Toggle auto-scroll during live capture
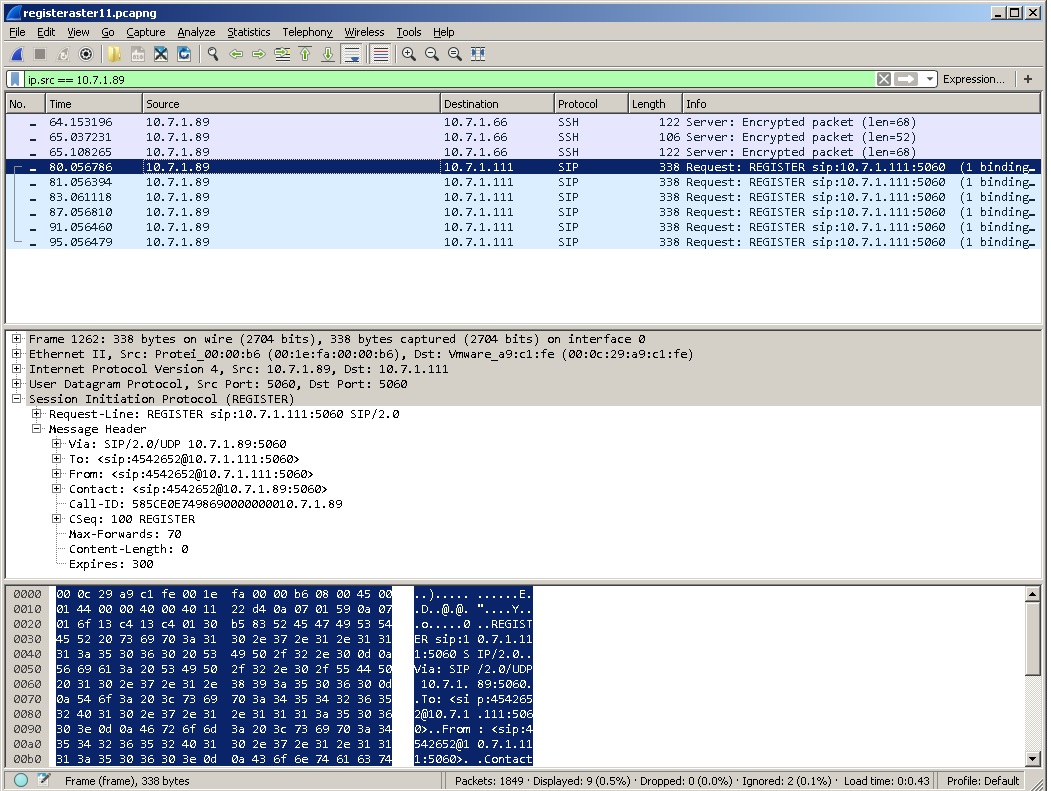The height and width of the screenshot is (791, 1051). tap(352, 54)
